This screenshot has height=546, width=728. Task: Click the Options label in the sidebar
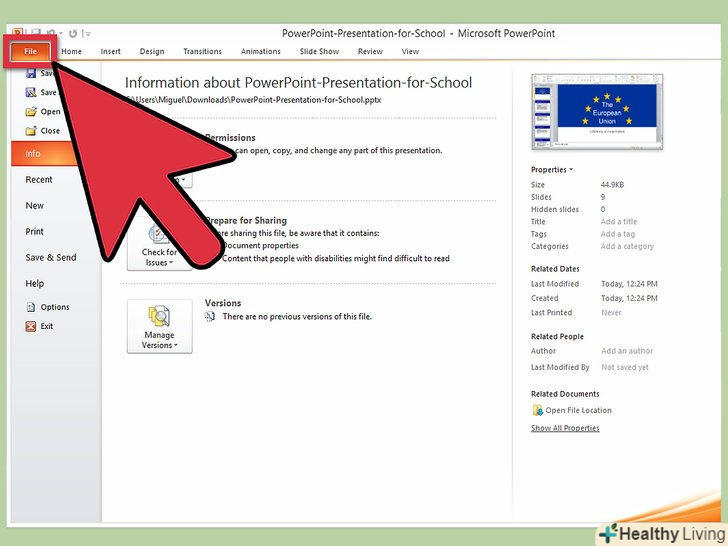click(55, 307)
